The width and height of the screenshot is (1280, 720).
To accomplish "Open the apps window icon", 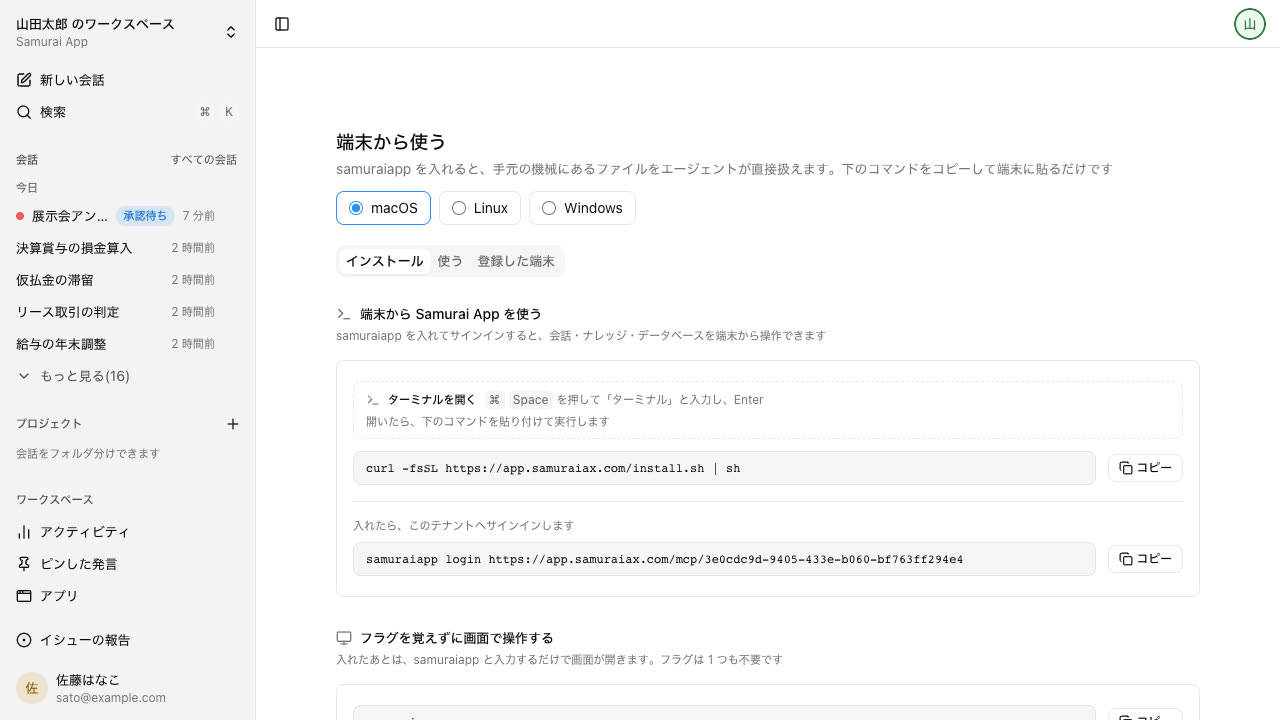I will click(x=24, y=596).
